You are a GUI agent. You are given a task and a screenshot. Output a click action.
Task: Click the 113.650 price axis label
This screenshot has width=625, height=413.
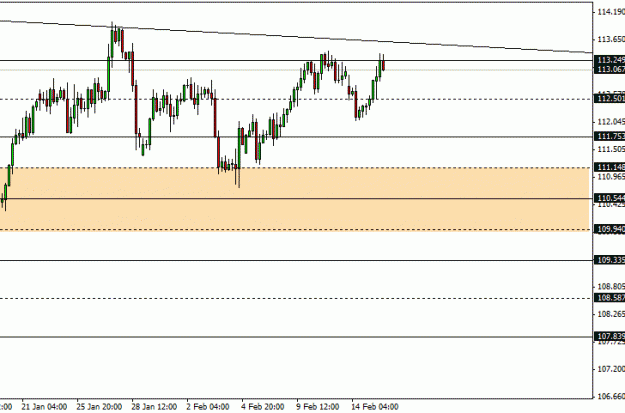point(611,39)
